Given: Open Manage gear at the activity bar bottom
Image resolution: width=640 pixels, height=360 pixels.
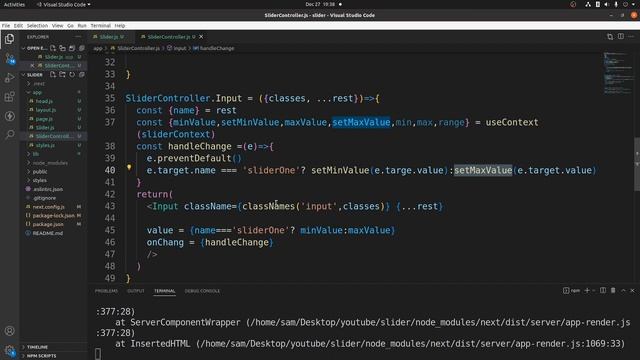Looking at the screenshot, I should tap(9, 350).
